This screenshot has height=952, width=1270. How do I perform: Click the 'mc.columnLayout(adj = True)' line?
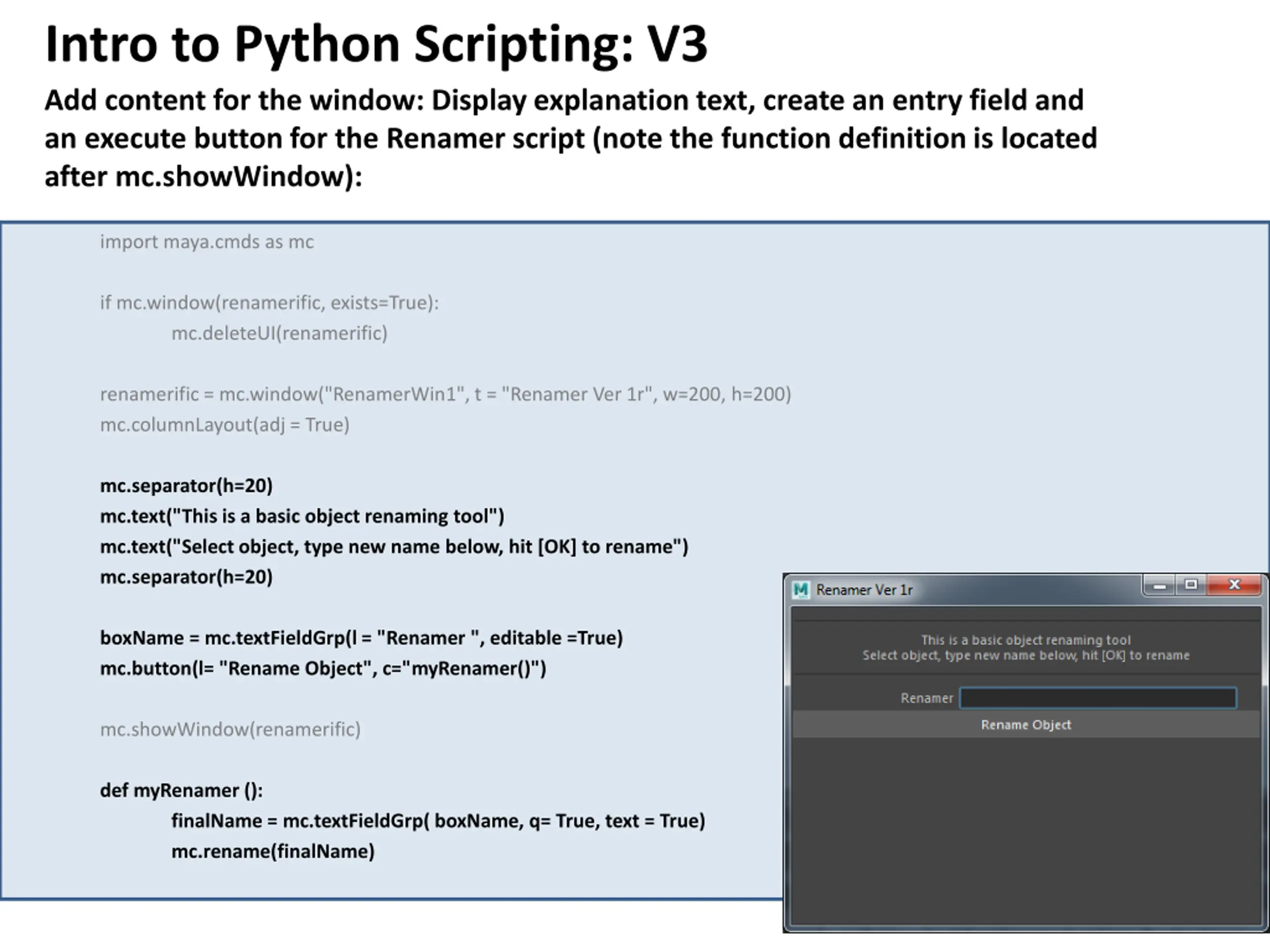click(x=225, y=424)
